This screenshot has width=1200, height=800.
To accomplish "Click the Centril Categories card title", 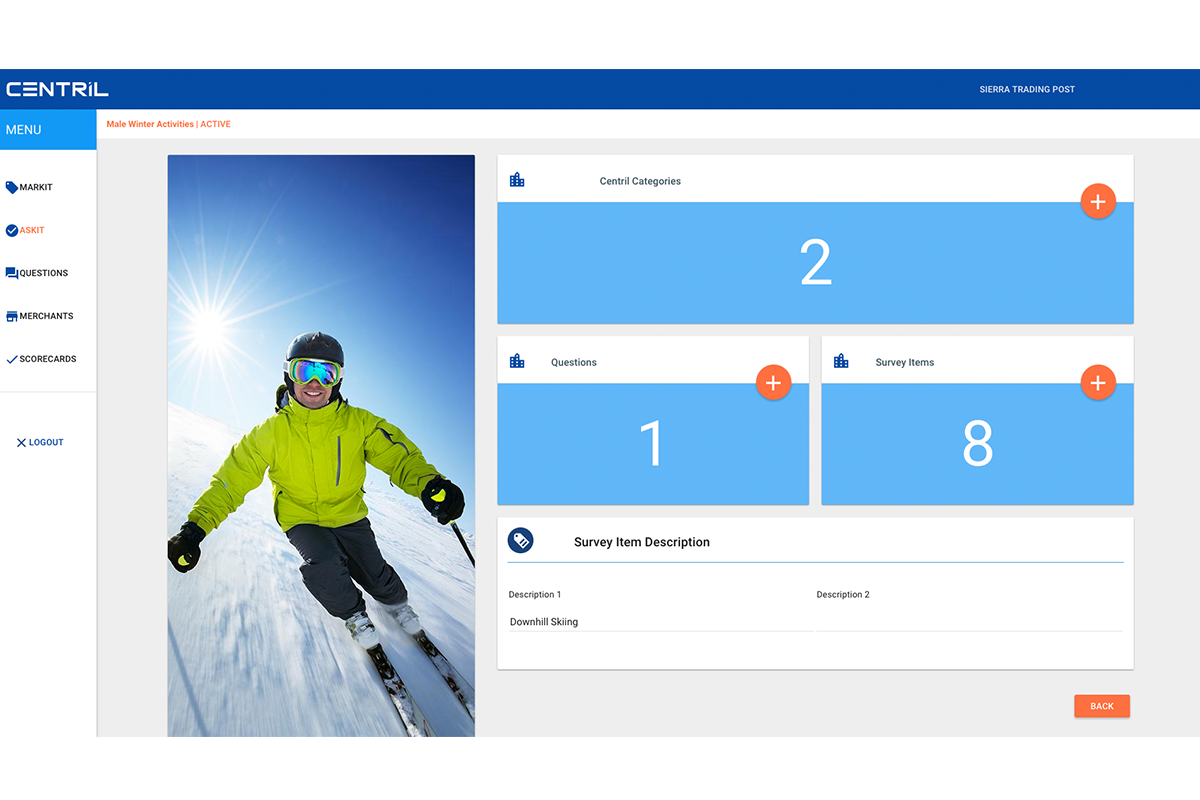I will tap(640, 181).
